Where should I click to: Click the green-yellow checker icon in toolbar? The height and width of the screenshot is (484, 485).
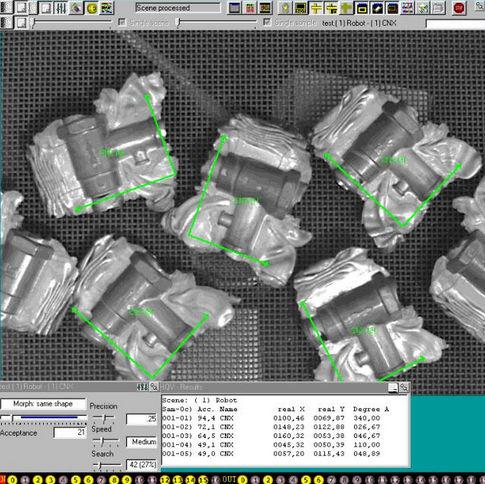tap(107, 8)
